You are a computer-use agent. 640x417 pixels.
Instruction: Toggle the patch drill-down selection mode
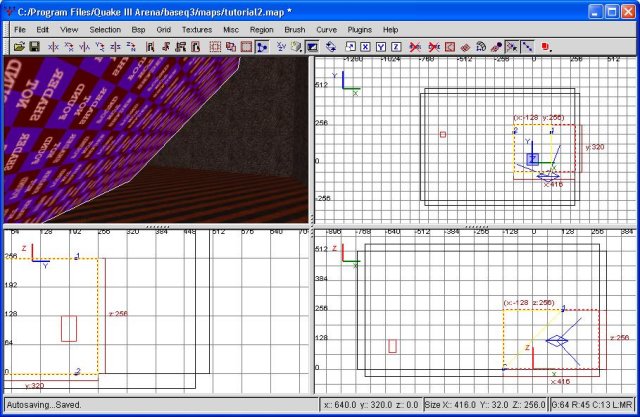click(x=527, y=47)
